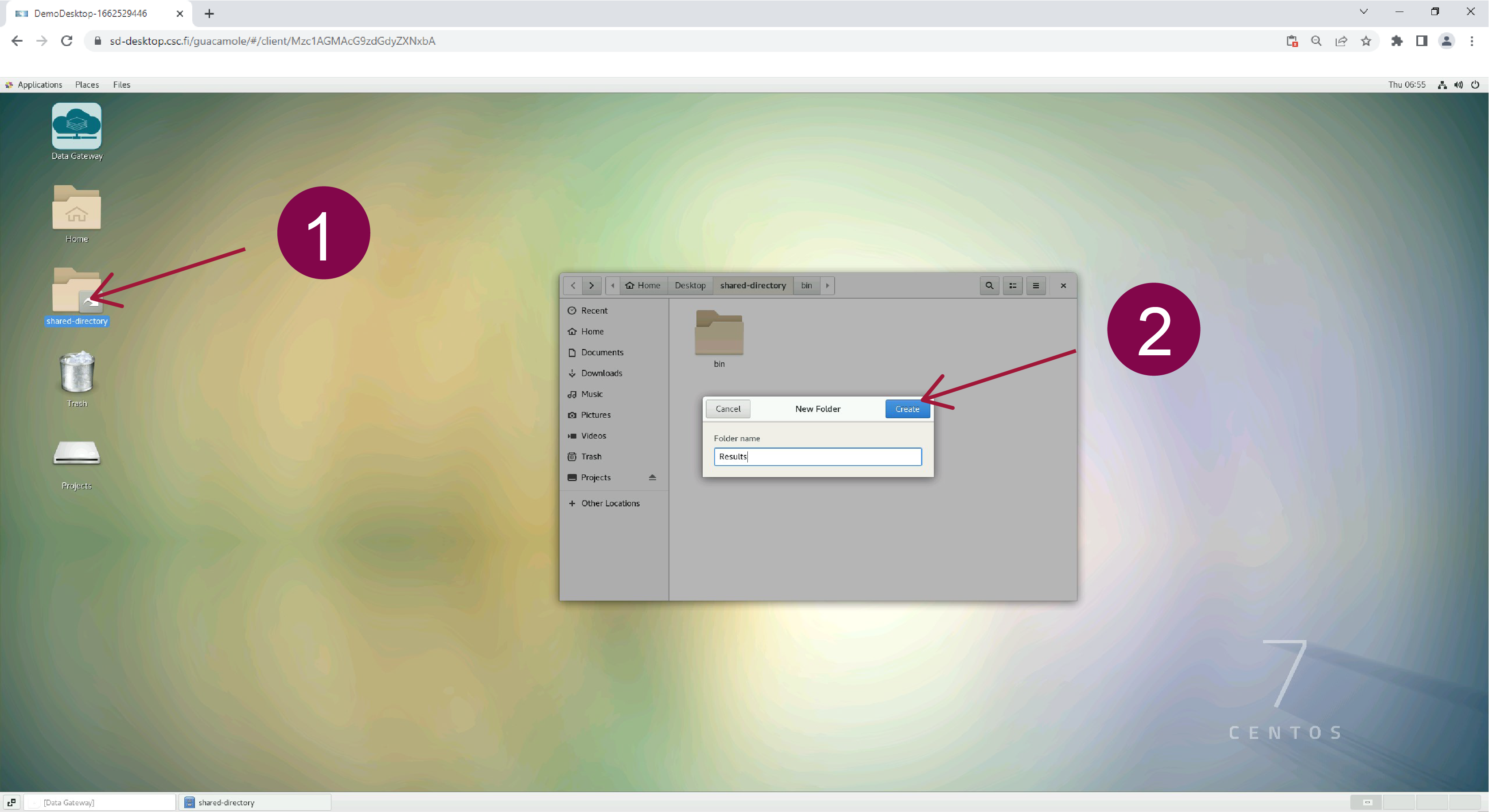This screenshot has width=1489, height=812.
Task: Open browser side panel icon
Action: click(1421, 41)
